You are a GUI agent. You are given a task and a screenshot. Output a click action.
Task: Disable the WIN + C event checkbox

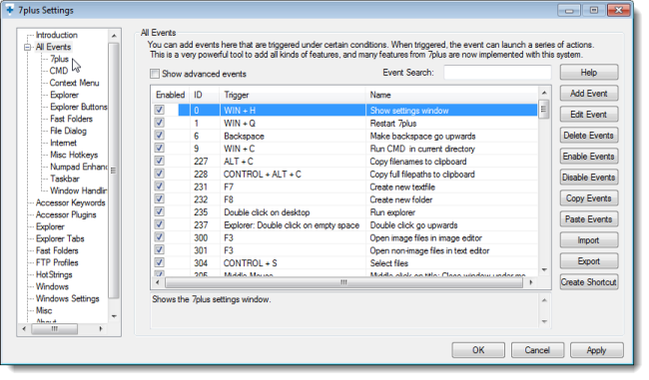tap(159, 149)
